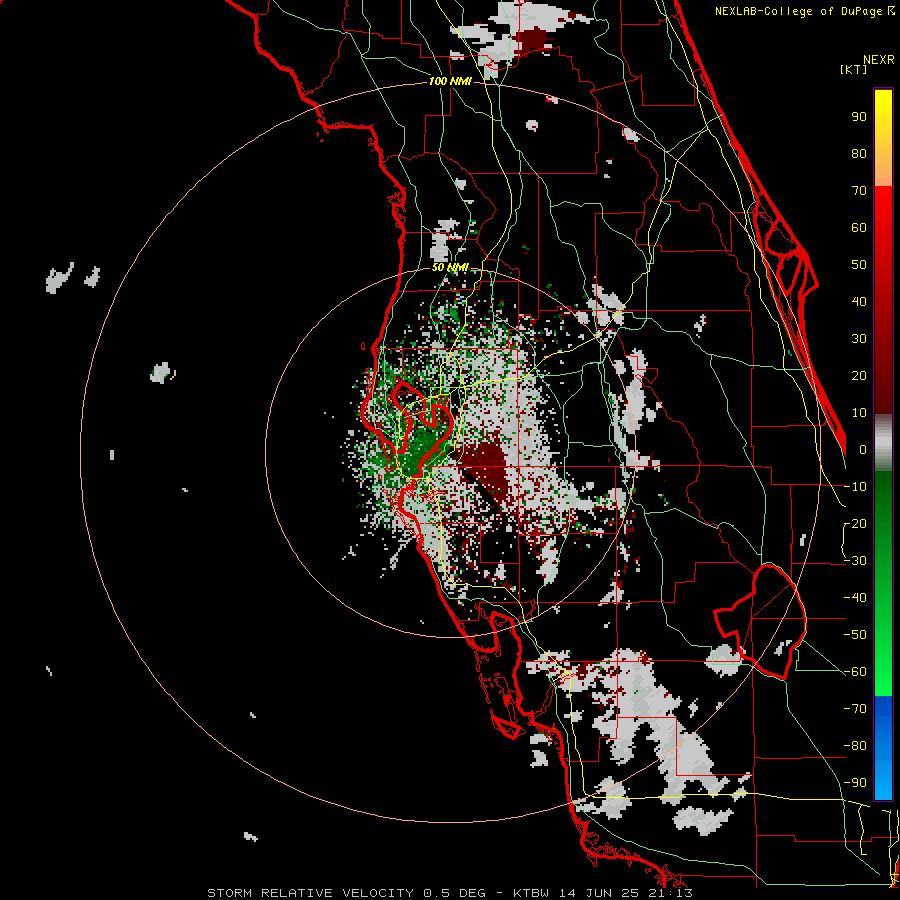Click the [KT] units label
This screenshot has width=900, height=900.
coord(854,69)
